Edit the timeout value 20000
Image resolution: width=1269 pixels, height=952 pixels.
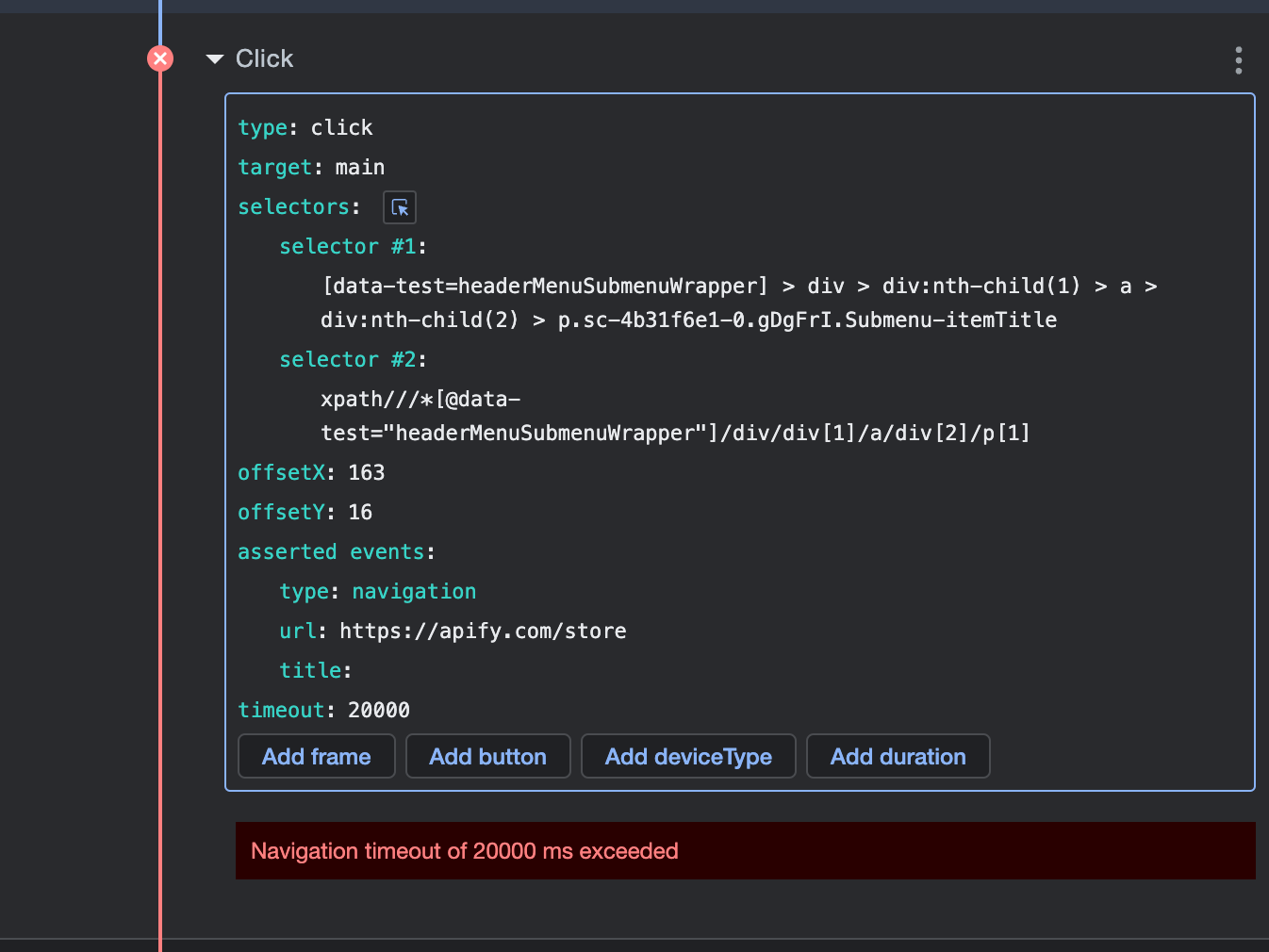379,710
